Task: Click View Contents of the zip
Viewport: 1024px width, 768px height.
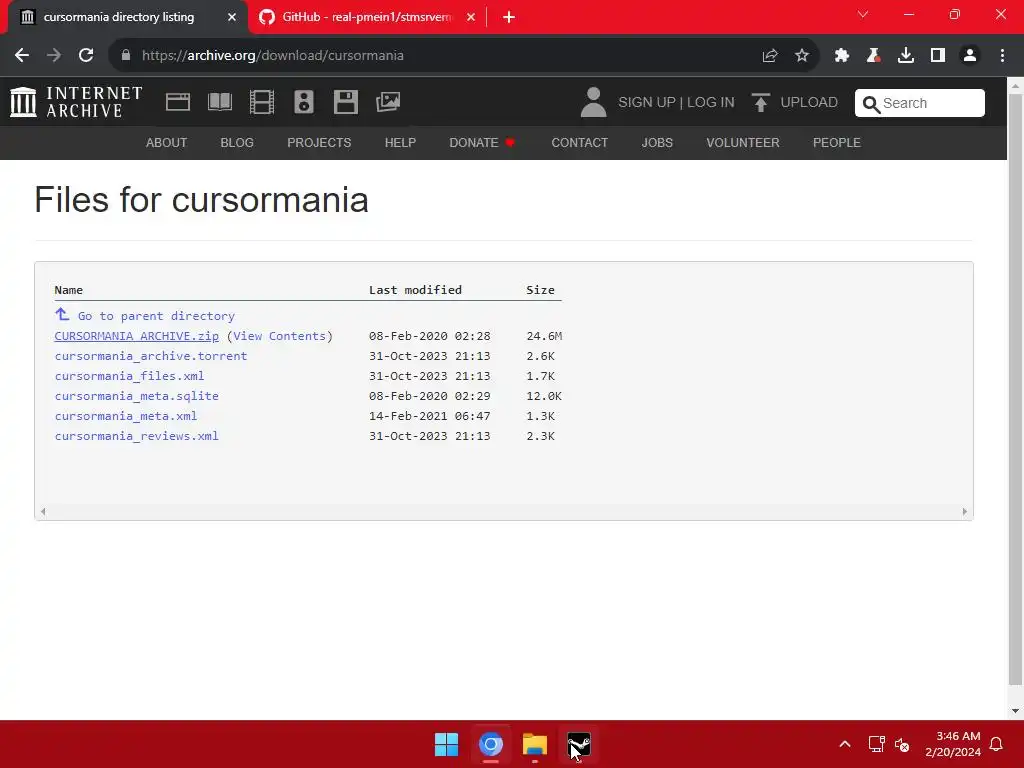Action: pyautogui.click(x=280, y=336)
